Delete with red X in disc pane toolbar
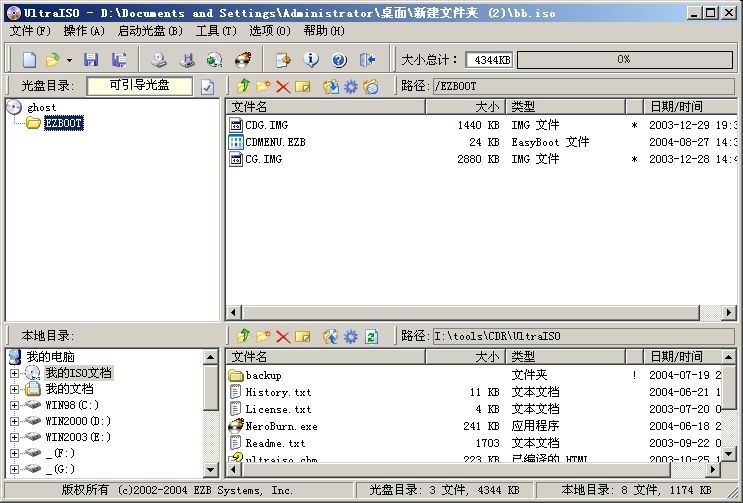Screen dimensions: 743x503 click(x=283, y=87)
